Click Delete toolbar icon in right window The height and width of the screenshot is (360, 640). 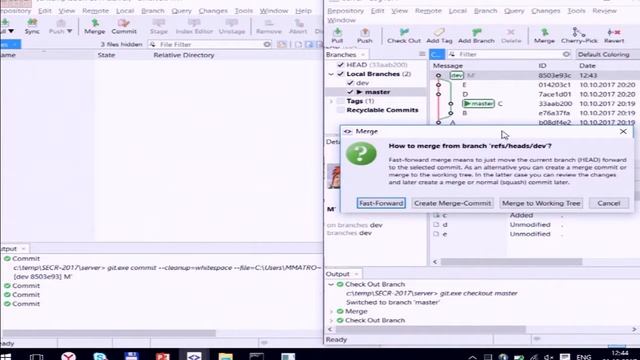(511, 36)
